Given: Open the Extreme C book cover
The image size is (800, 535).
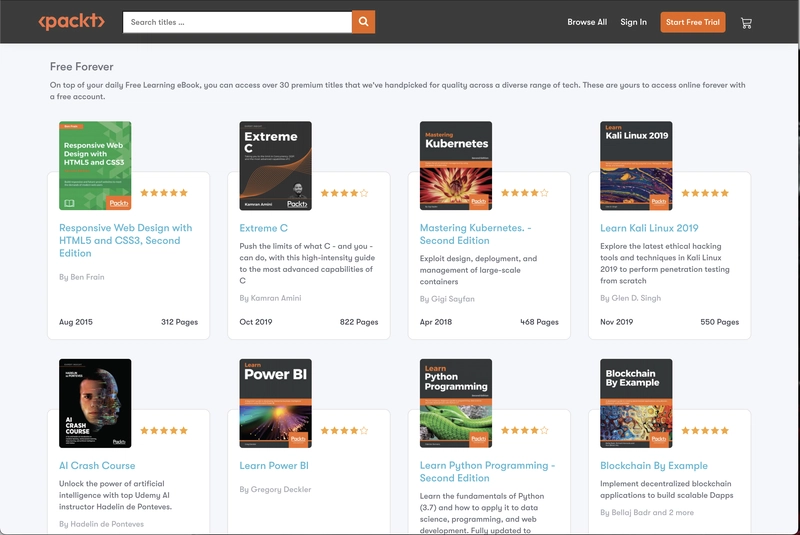Looking at the screenshot, I should (276, 166).
